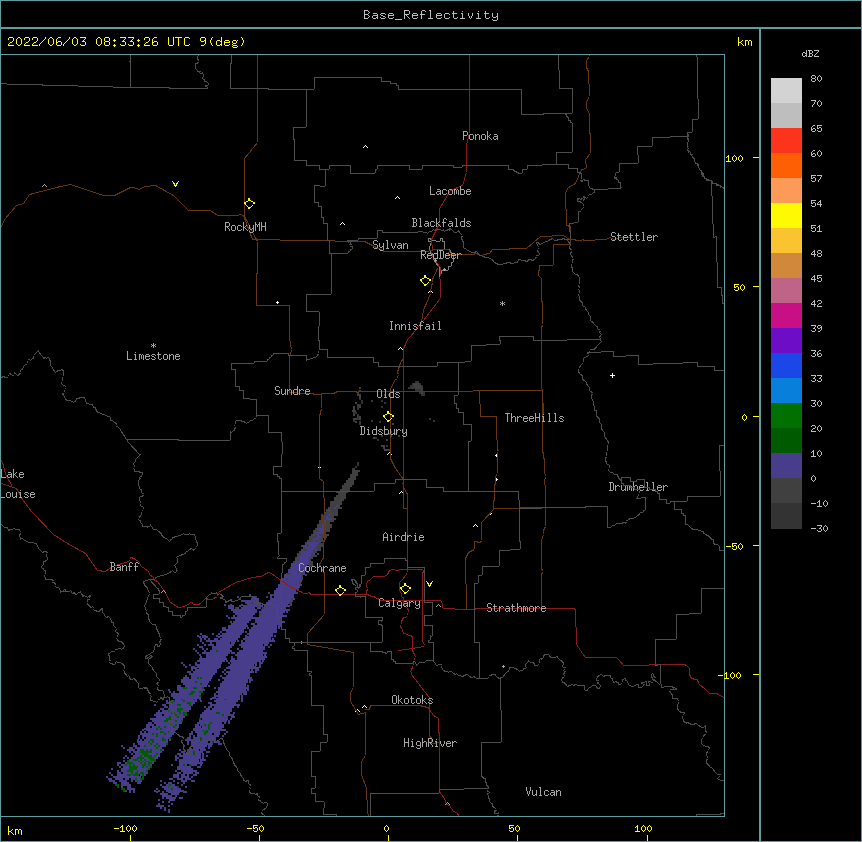The image size is (862, 842).
Task: Click the Lacombe city label
Action: (x=450, y=191)
